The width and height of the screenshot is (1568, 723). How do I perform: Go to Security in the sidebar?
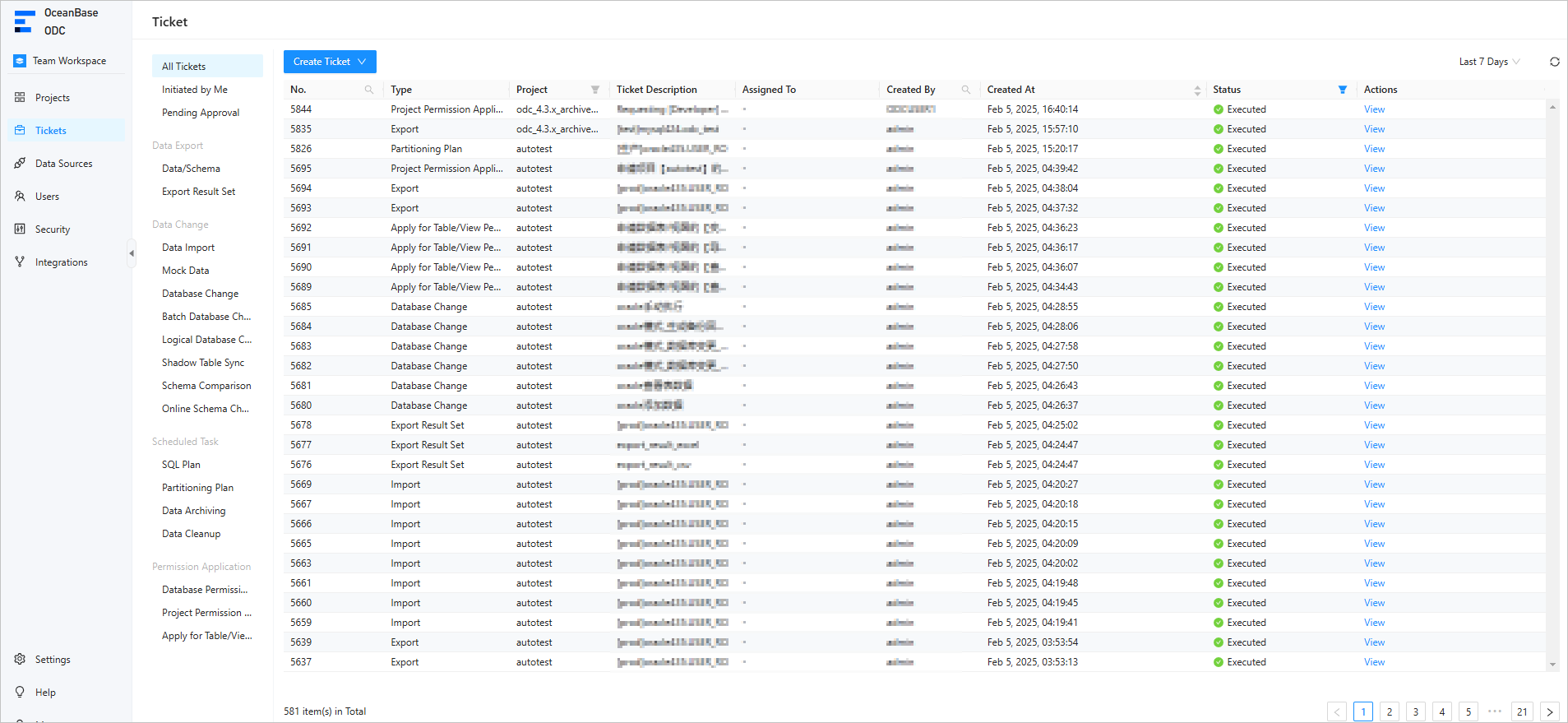pyautogui.click(x=52, y=229)
